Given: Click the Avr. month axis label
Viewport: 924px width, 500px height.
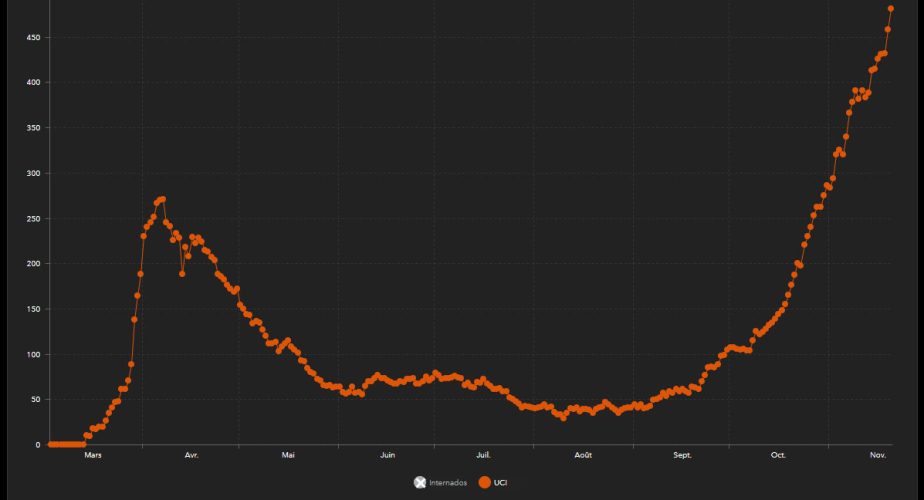Looking at the screenshot, I should pos(192,455).
